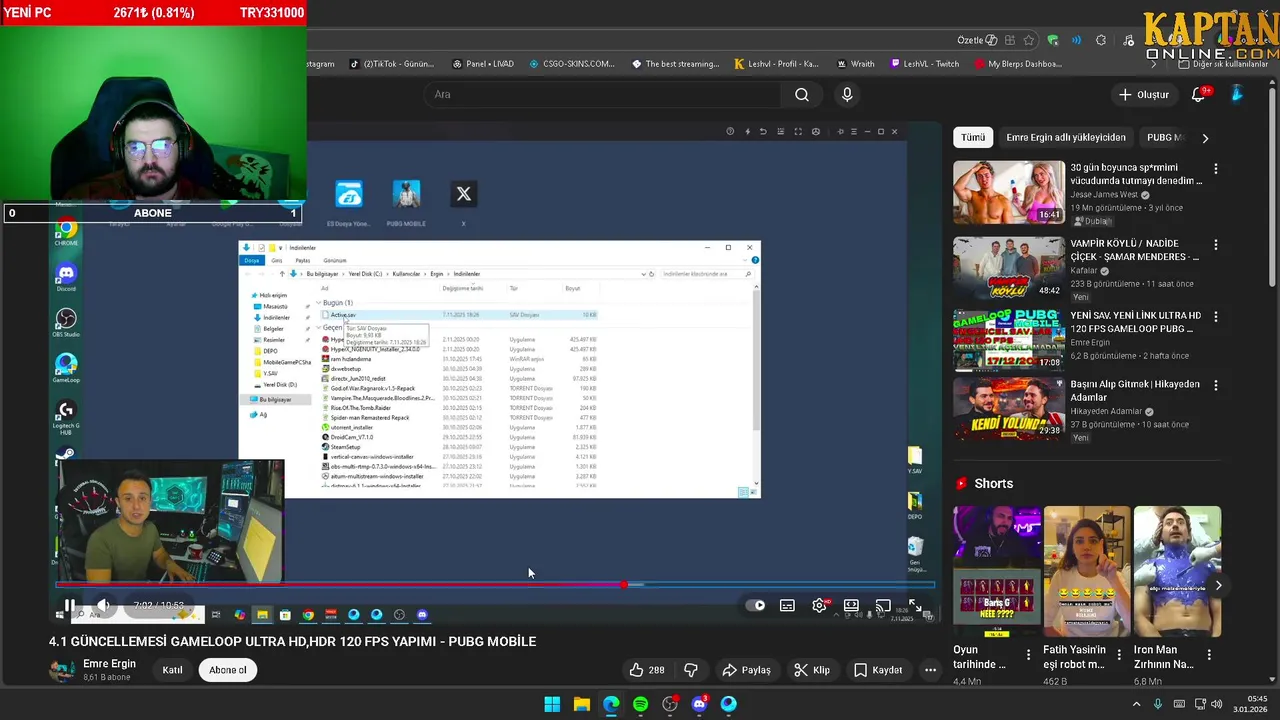Show hidden system tray icons
This screenshot has width=1280, height=720.
1136,704
